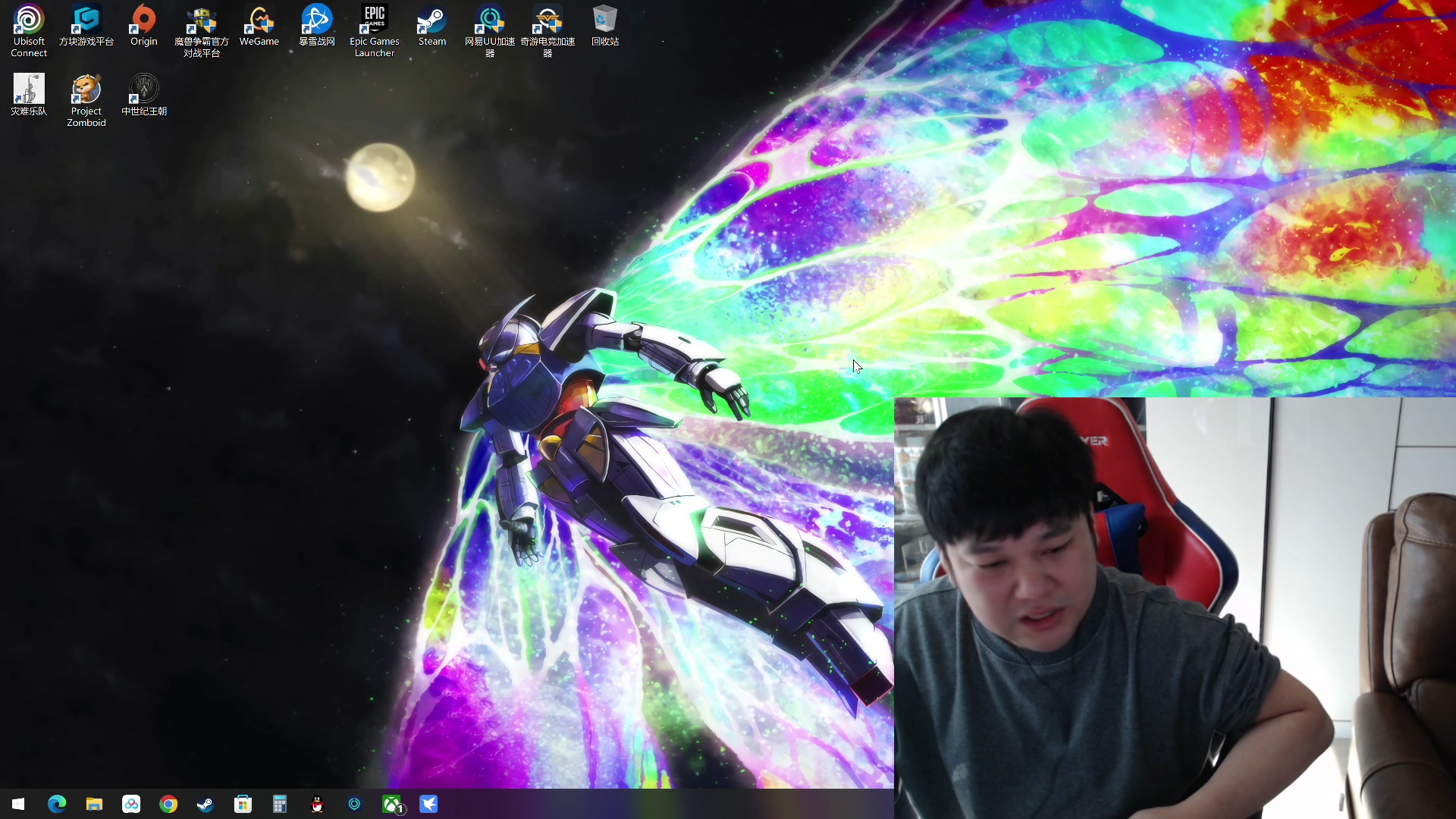This screenshot has height=819, width=1456.
Task: Launch Google Chrome from the taskbar
Action: coord(168,804)
